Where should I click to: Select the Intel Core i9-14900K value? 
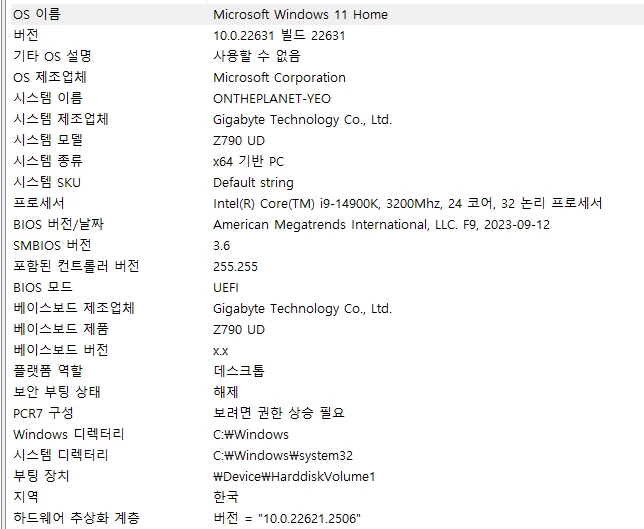tap(408, 203)
